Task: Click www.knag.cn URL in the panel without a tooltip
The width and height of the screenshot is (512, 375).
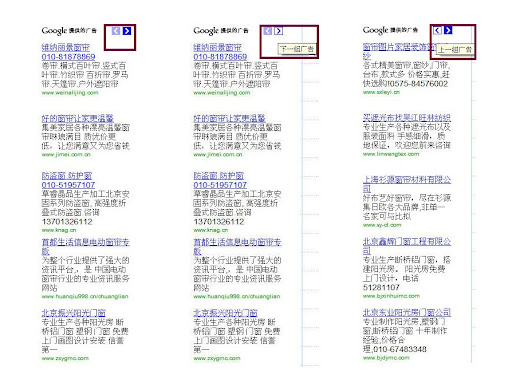Action: pyautogui.click(x=59, y=230)
